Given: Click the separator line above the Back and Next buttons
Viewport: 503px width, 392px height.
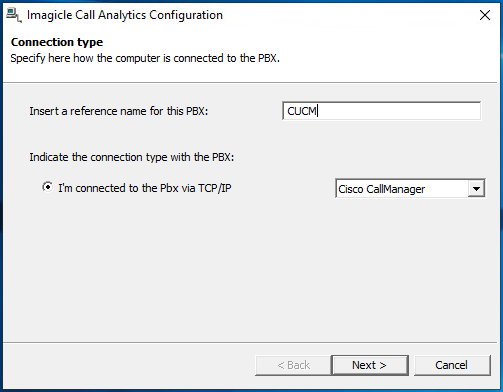Looking at the screenshot, I should click(250, 342).
